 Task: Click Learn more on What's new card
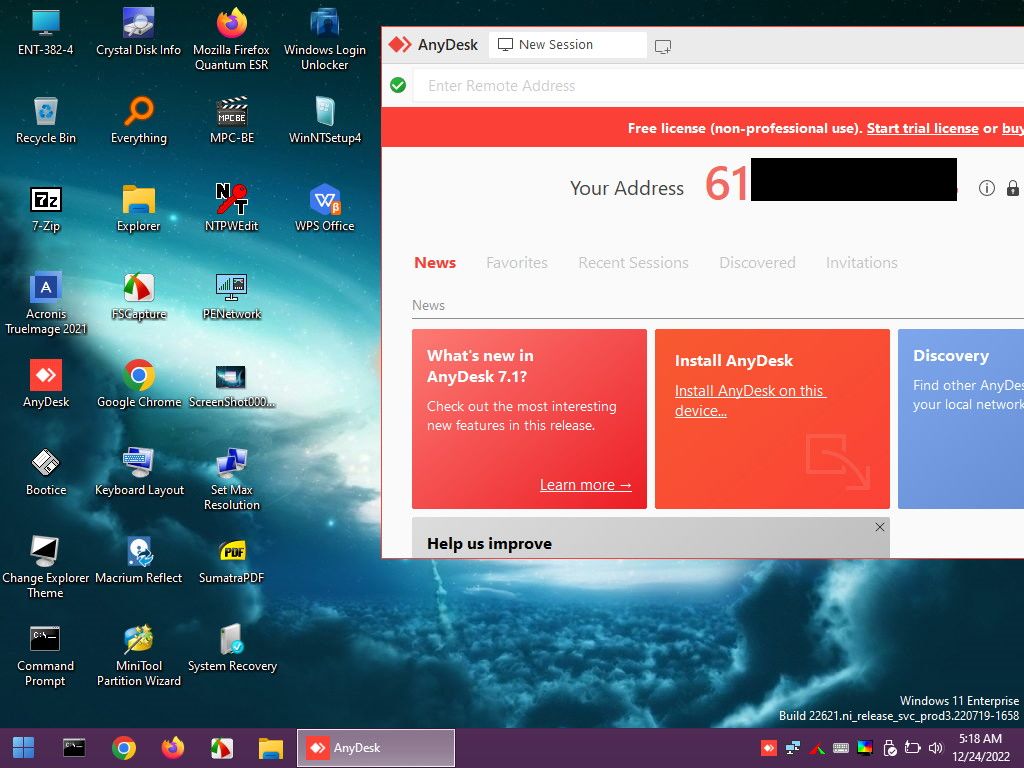coord(585,485)
